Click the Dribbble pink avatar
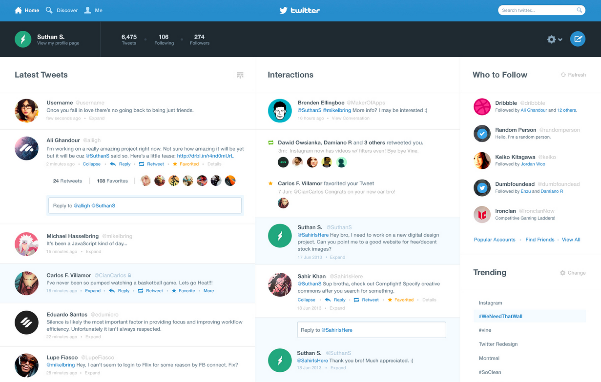Viewport: 601px width, 382px height. [x=482, y=107]
